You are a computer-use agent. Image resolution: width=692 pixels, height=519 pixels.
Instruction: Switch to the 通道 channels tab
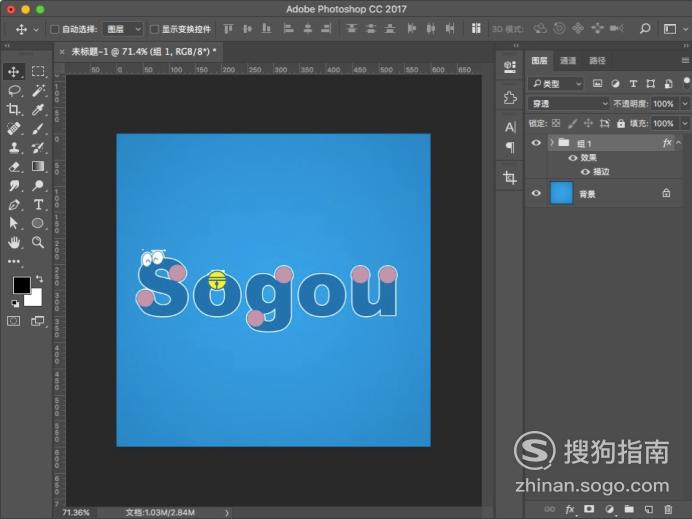pyautogui.click(x=568, y=60)
